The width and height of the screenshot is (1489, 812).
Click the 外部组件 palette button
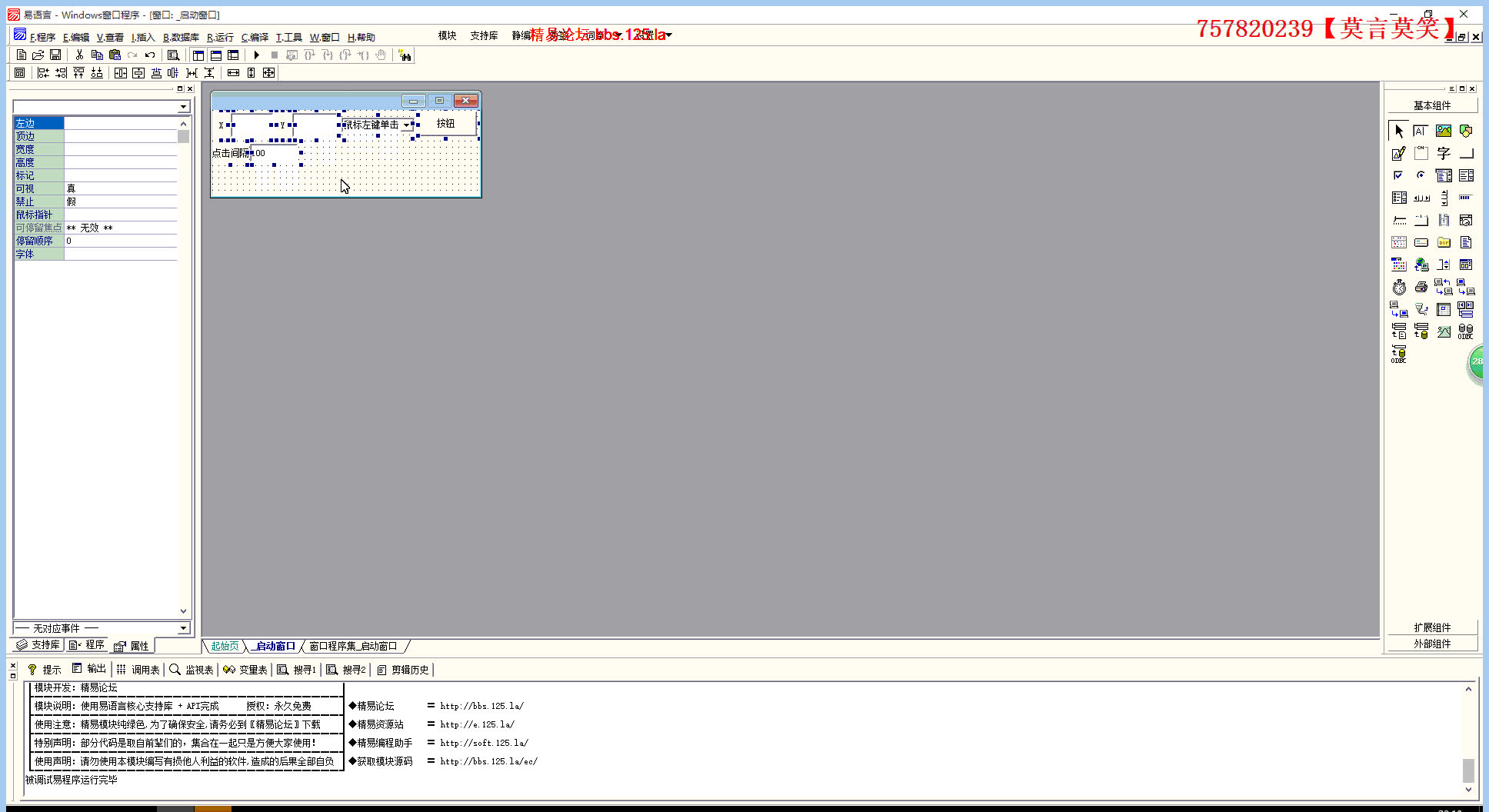coord(1432,644)
